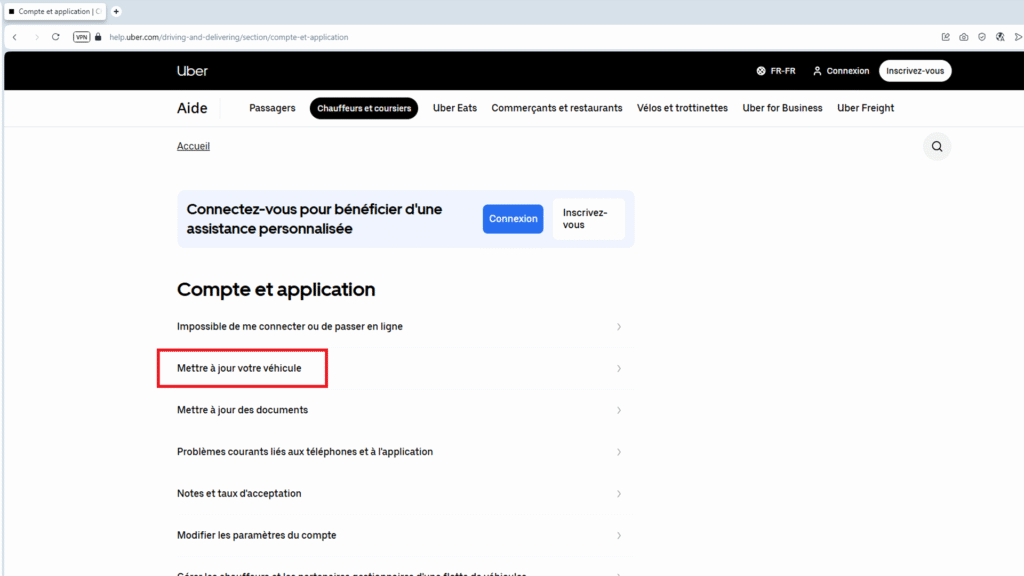Expand chevron of Mettre à jour votre véhicule
Screen dimensions: 1024x576
[618, 368]
